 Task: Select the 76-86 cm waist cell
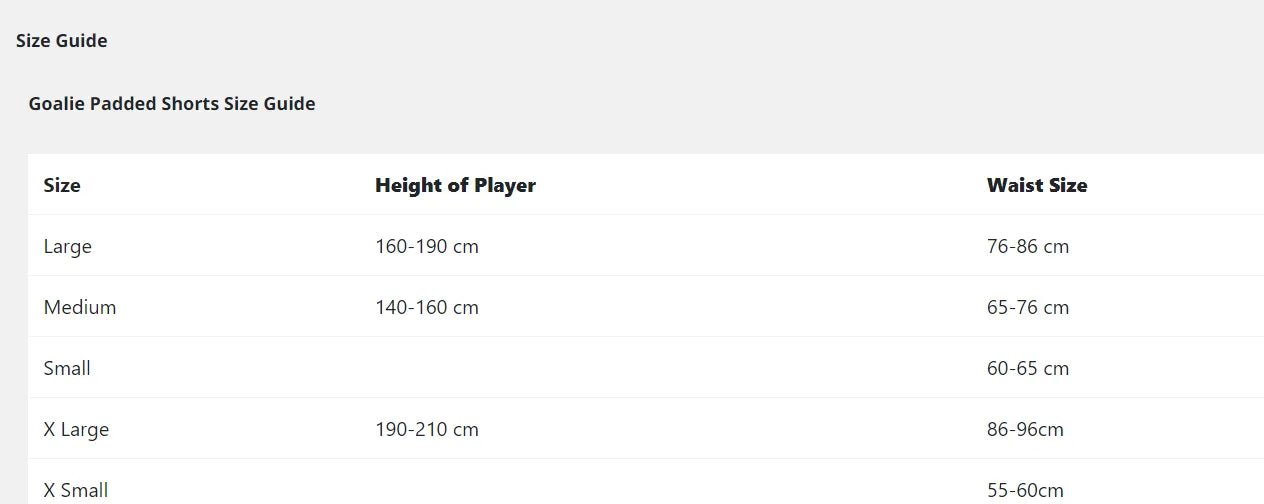tap(1028, 246)
